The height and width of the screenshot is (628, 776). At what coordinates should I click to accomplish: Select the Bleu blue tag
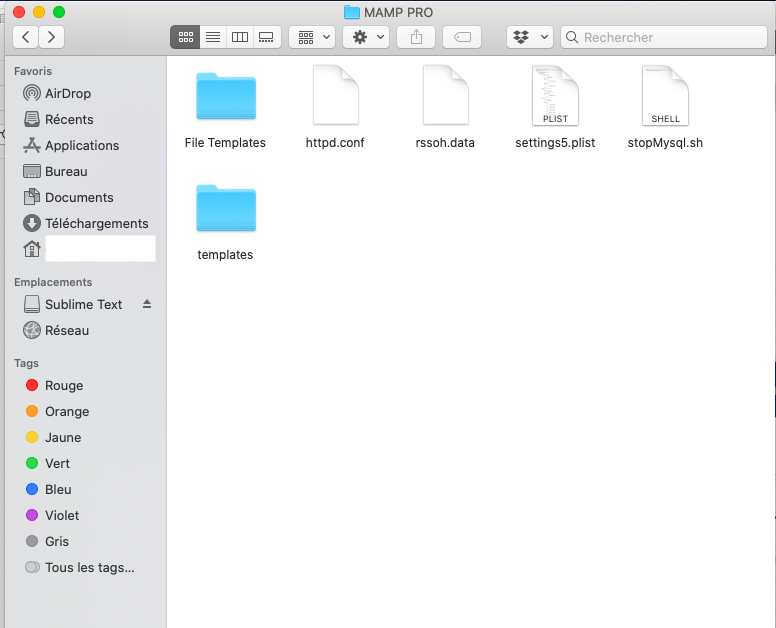pyautogui.click(x=84, y=489)
